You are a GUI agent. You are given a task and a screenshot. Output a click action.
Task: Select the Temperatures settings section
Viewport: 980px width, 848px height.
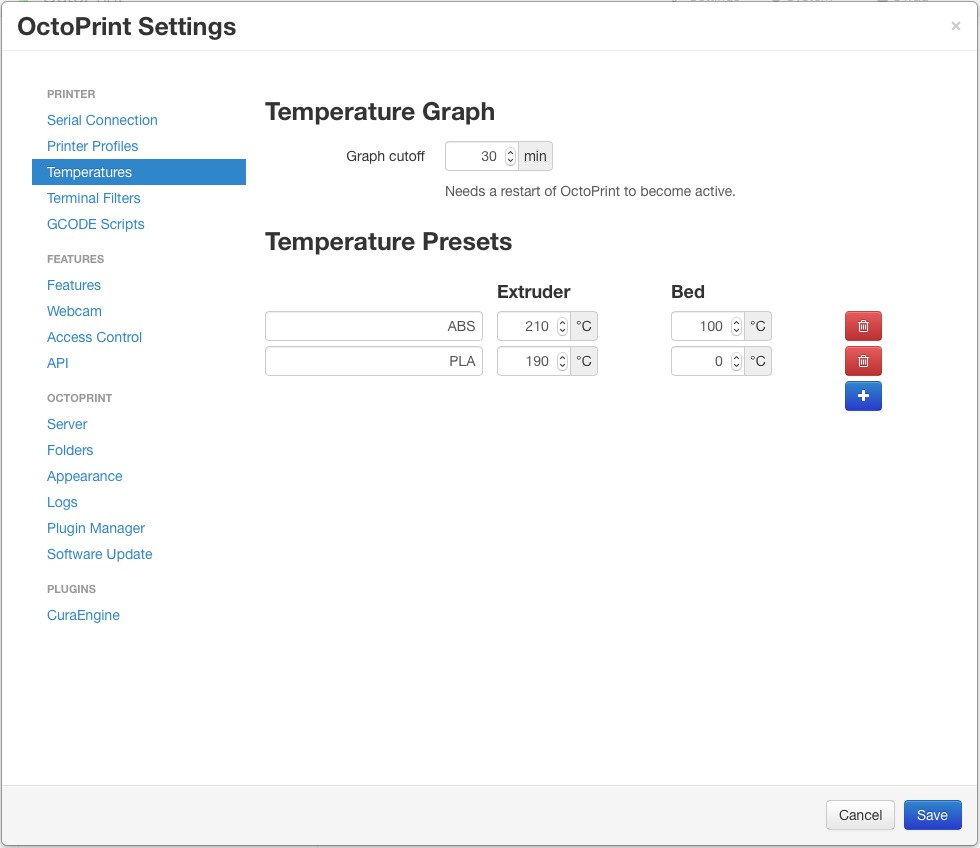pos(139,172)
